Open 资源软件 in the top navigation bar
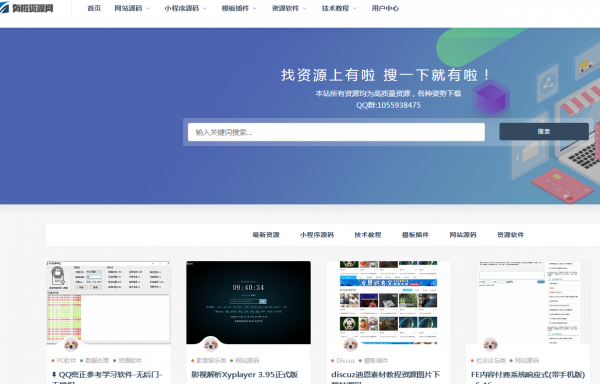 (x=285, y=8)
